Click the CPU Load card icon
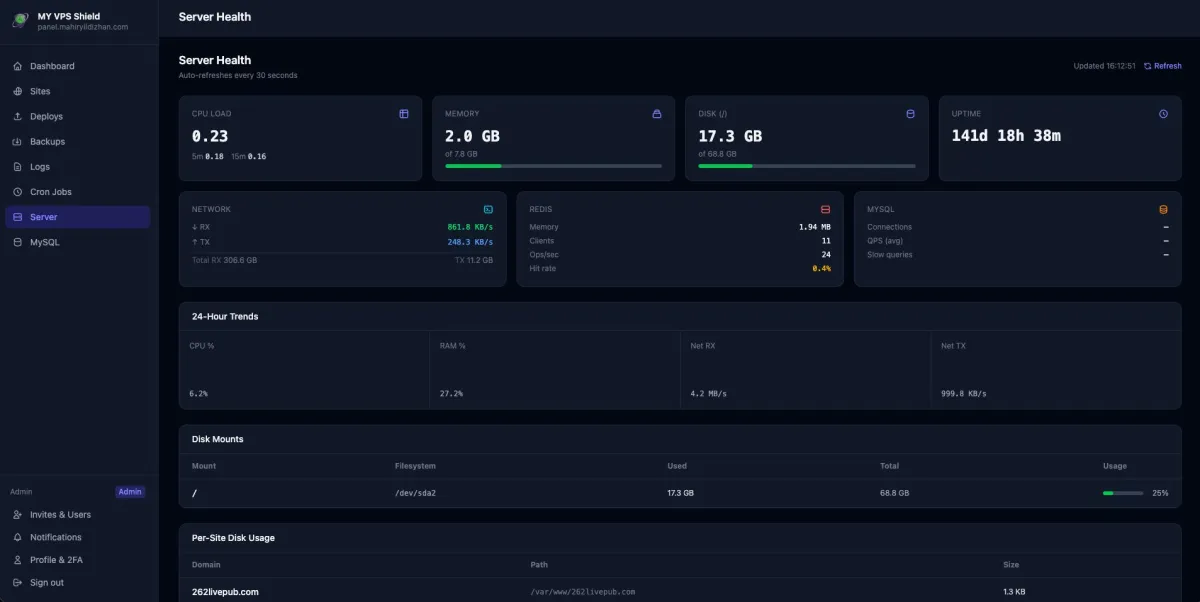1200x602 pixels. coord(404,114)
